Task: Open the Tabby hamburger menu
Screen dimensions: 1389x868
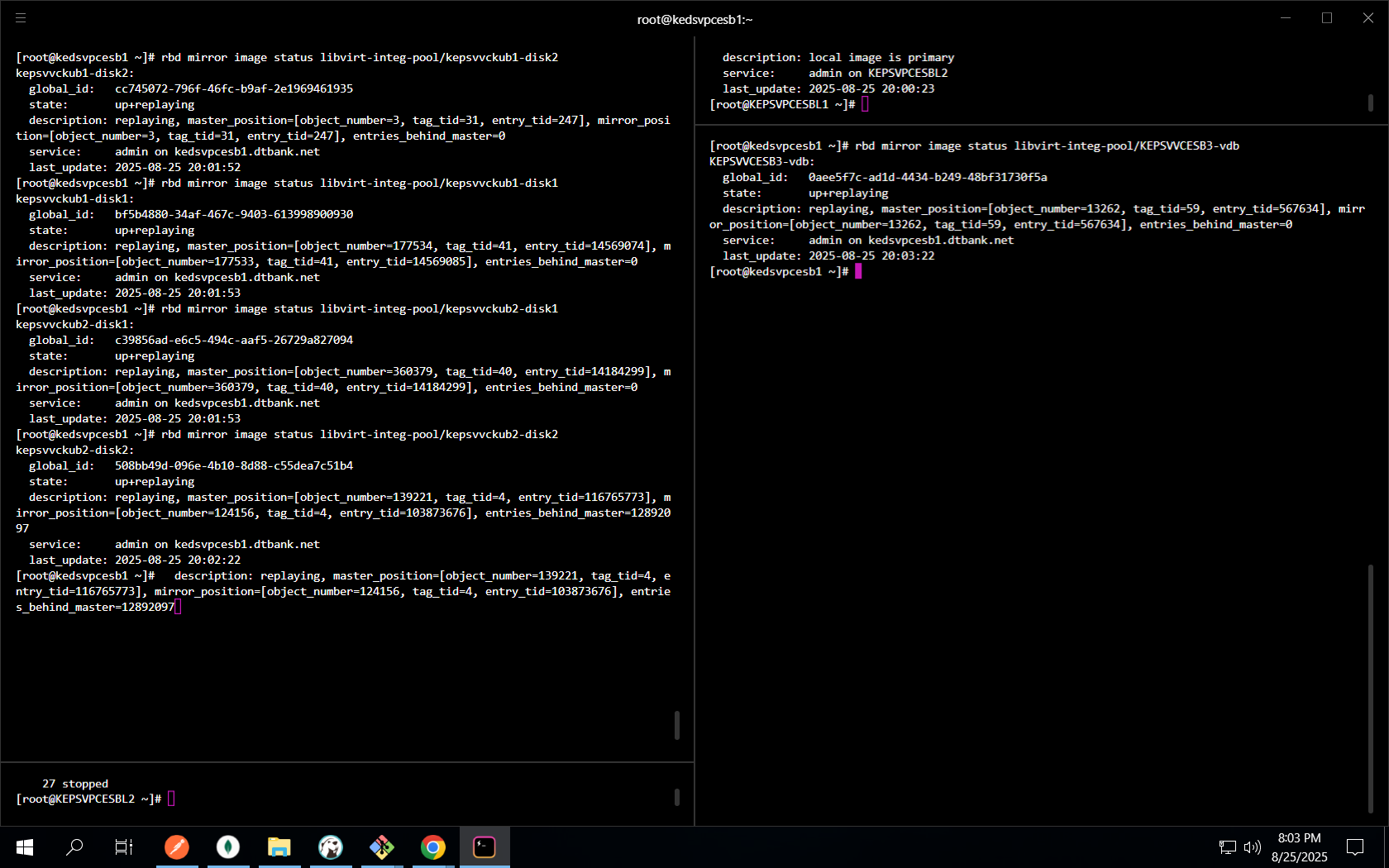Action: coord(21,18)
